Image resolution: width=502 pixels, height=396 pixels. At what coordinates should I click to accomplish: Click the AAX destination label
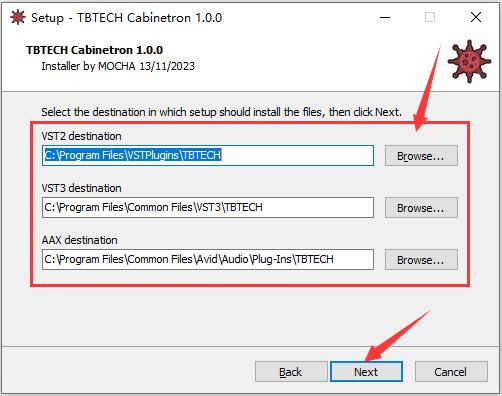(x=80, y=240)
